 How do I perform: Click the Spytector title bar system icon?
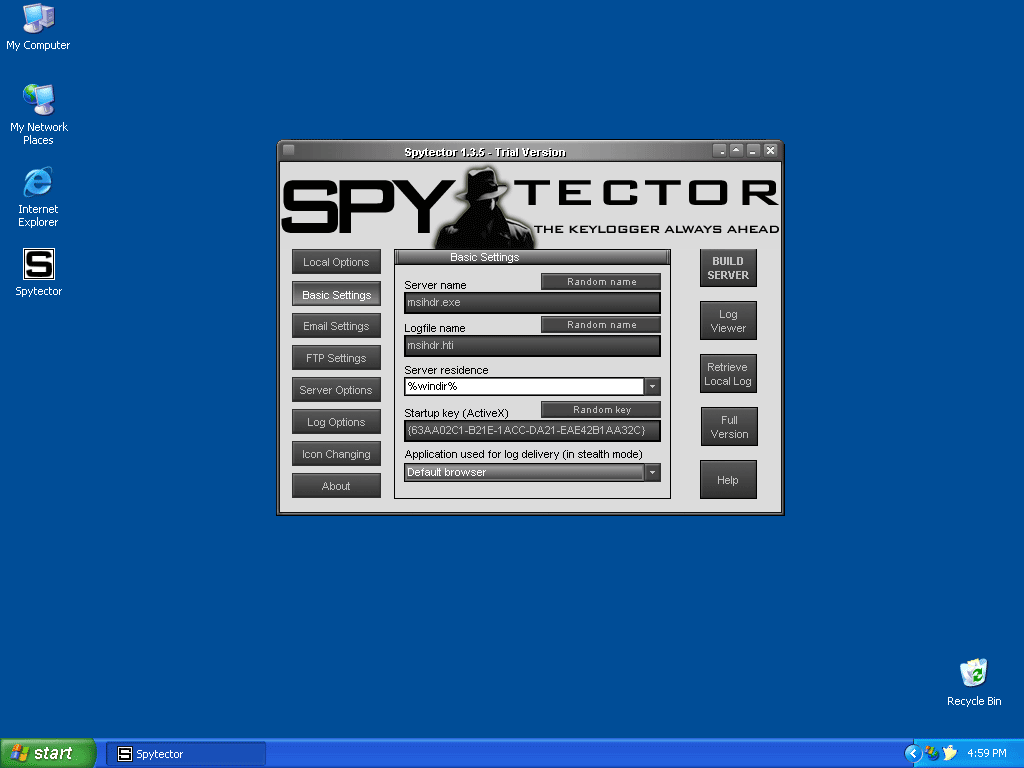pyautogui.click(x=289, y=151)
